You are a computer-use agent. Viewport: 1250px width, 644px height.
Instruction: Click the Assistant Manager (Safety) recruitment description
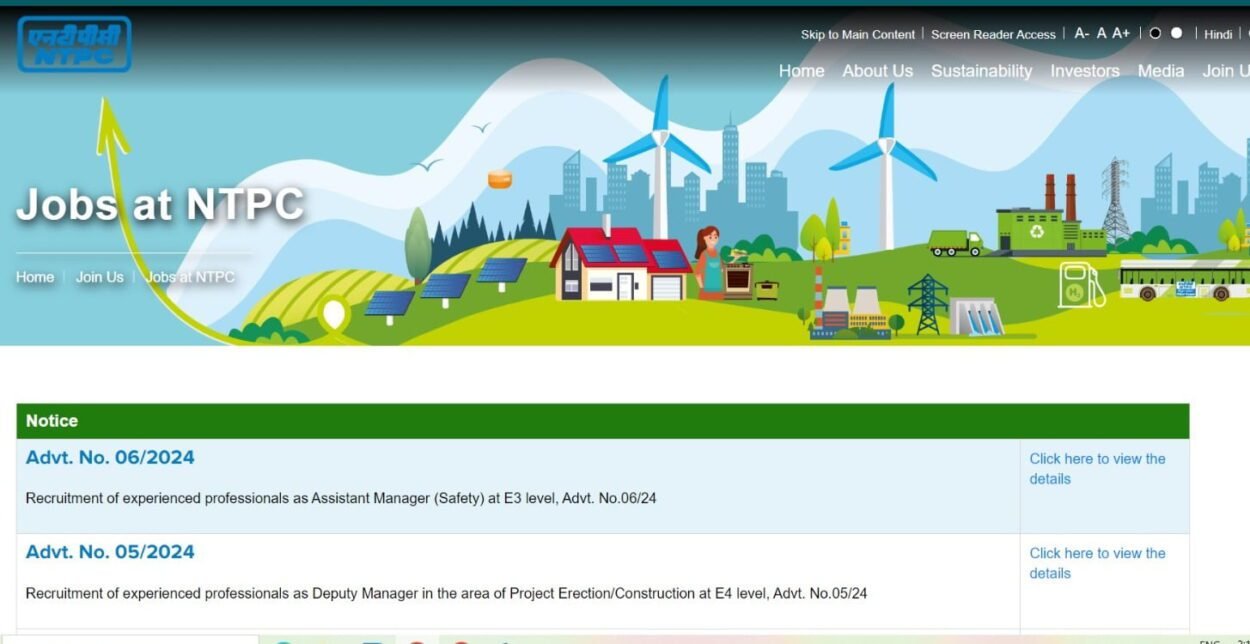[x=341, y=498]
